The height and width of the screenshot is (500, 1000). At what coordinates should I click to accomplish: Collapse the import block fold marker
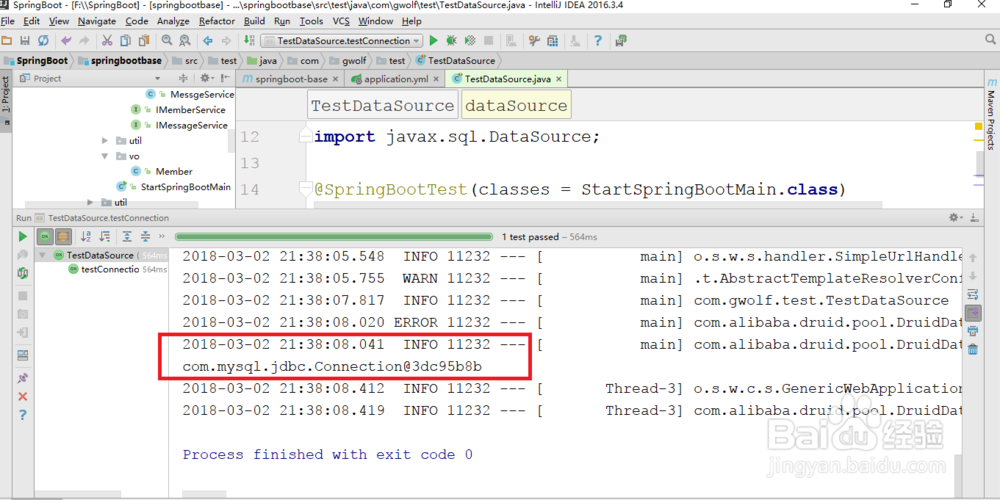point(306,137)
